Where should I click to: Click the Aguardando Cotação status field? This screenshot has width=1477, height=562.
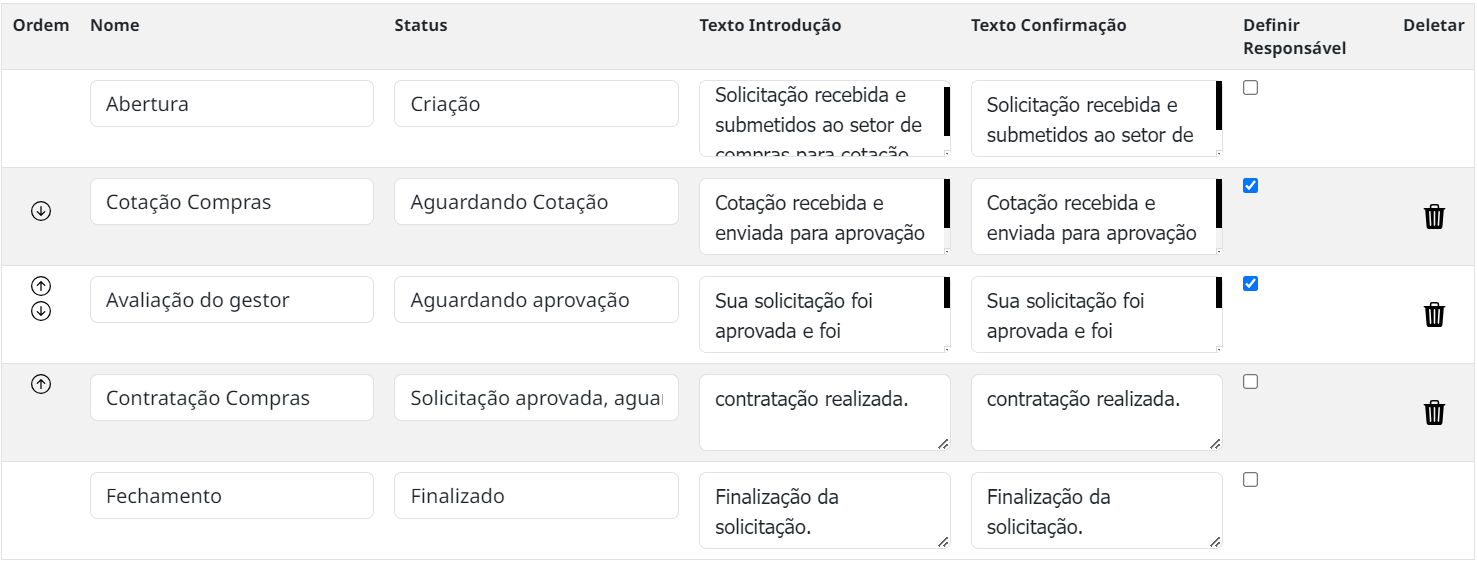(x=536, y=202)
